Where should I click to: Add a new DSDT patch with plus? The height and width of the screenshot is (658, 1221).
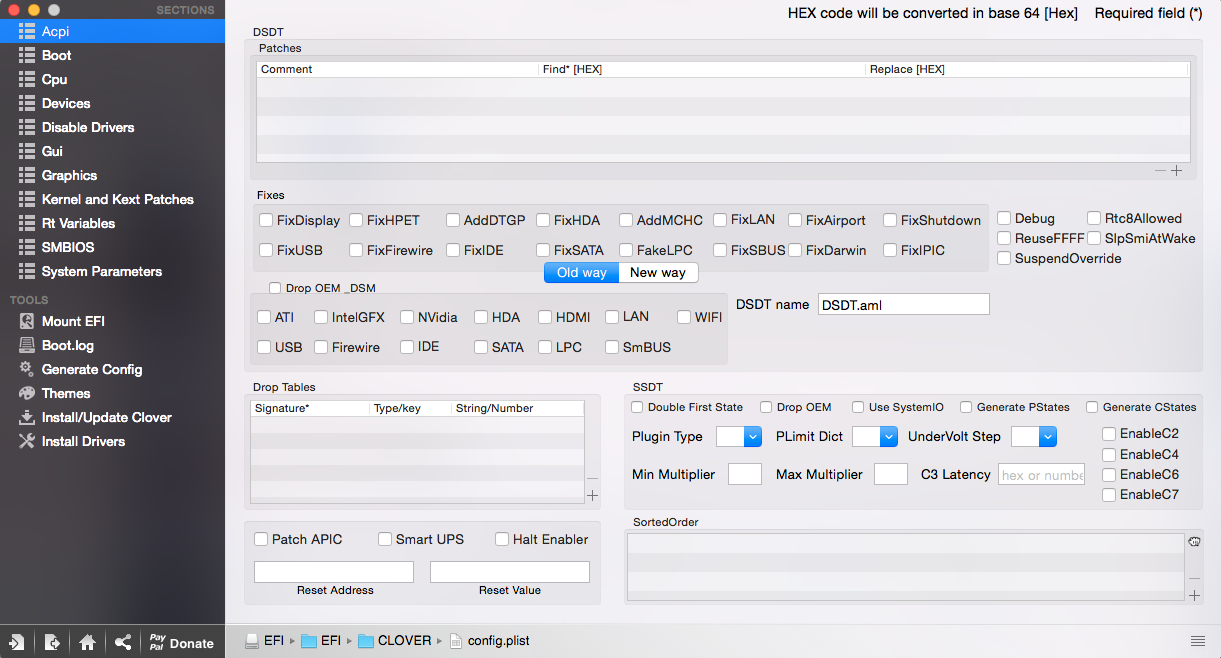coord(1177,171)
